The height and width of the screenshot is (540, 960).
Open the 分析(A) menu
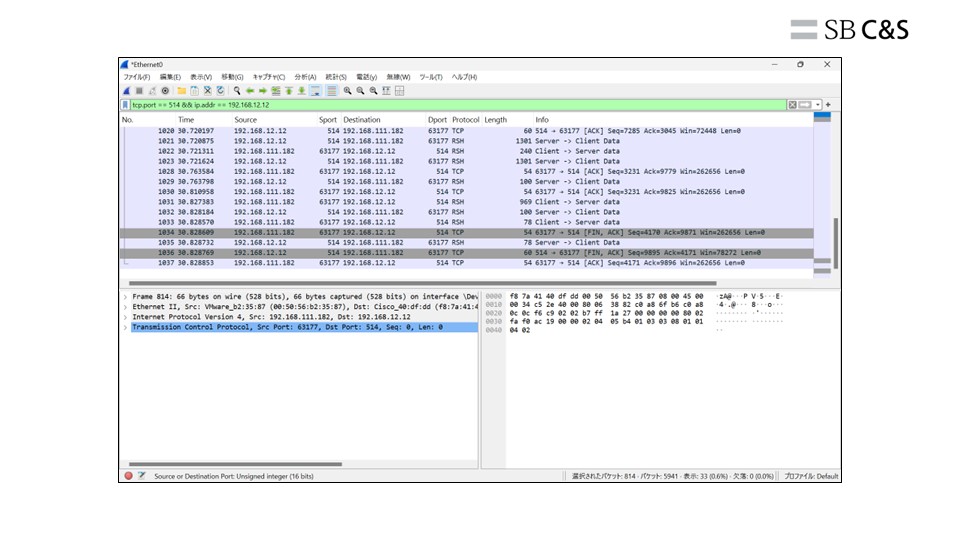(305, 77)
